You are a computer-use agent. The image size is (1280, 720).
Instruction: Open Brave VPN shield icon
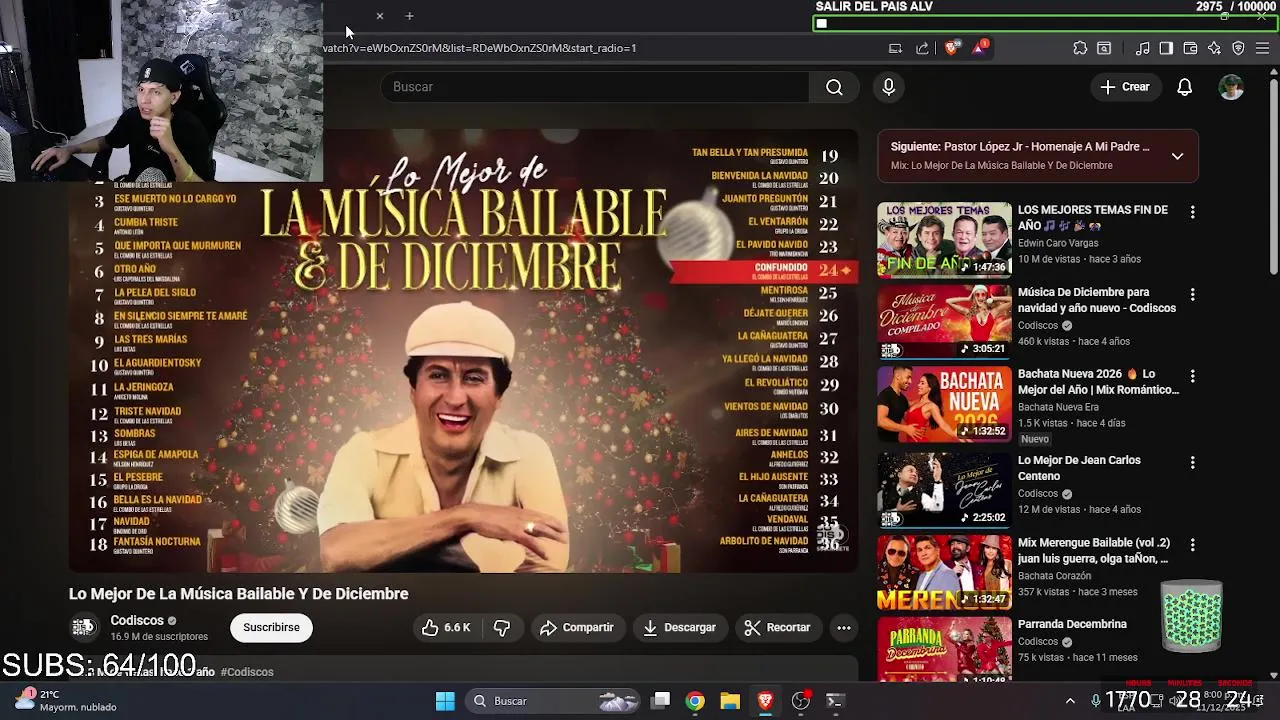pos(1238,48)
